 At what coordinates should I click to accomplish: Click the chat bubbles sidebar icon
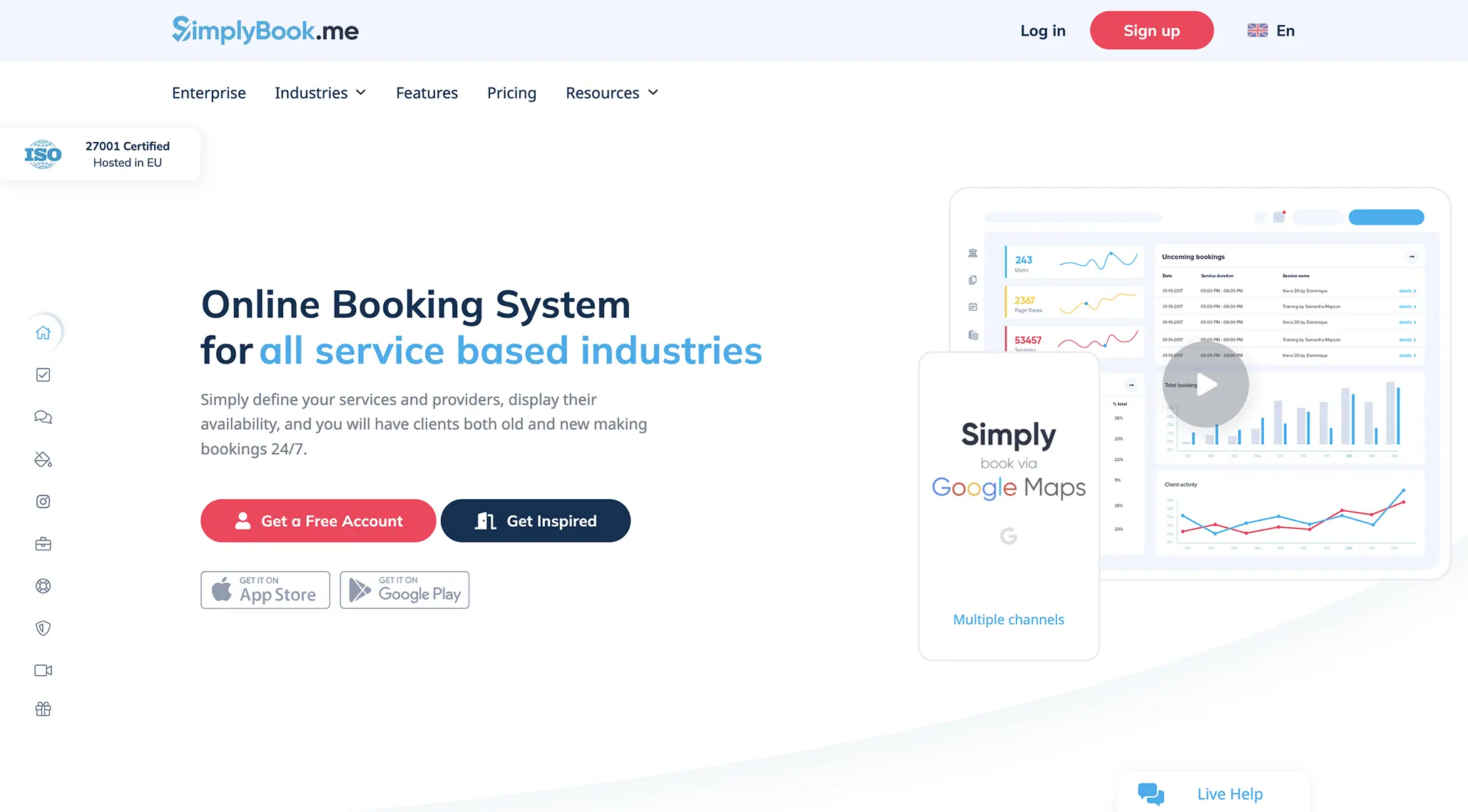coord(44,417)
